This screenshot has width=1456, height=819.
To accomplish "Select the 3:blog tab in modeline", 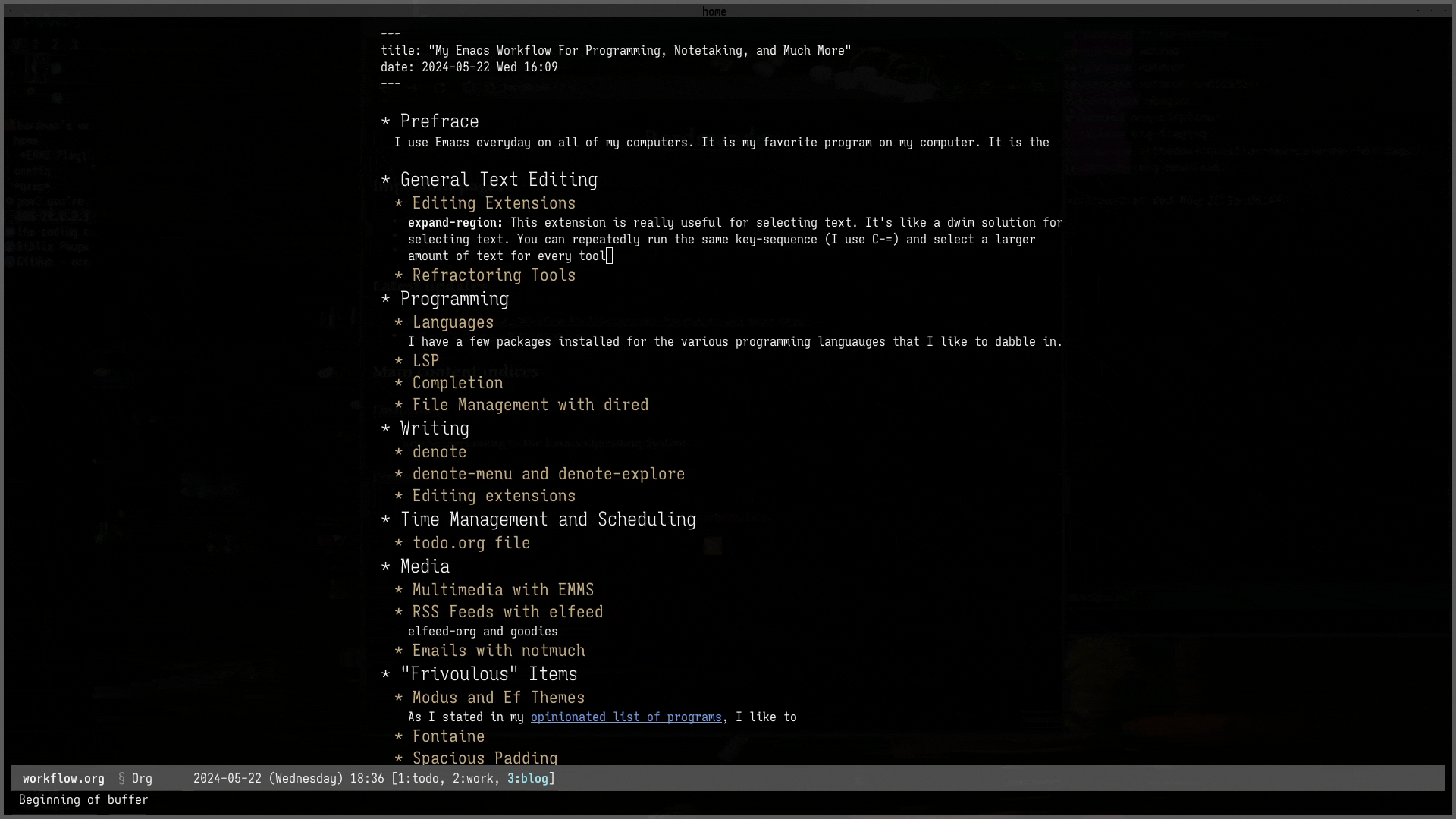I will 528,779.
